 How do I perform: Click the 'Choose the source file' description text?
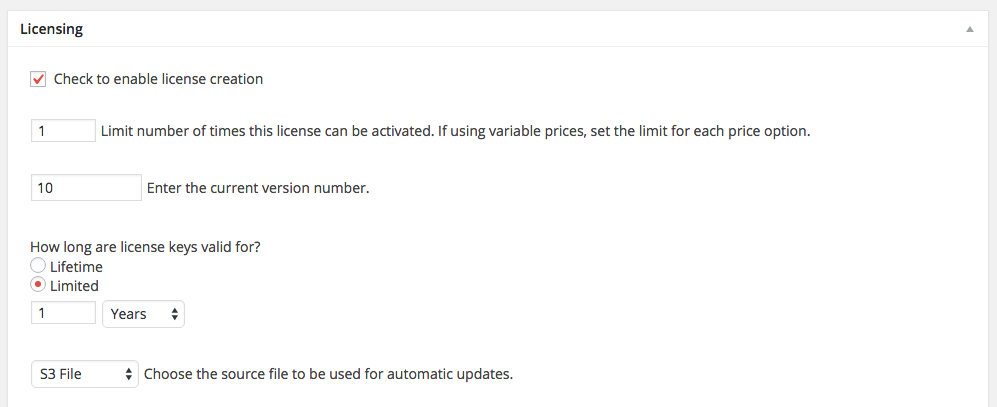tap(328, 375)
